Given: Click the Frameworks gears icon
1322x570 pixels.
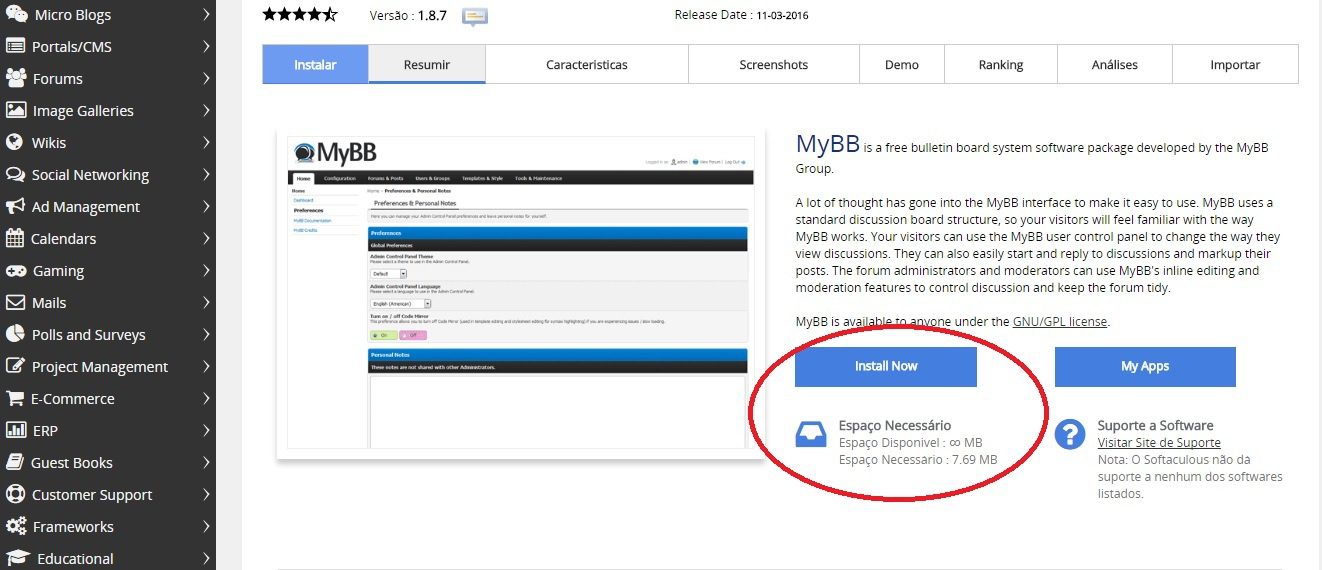Looking at the screenshot, I should (16, 526).
